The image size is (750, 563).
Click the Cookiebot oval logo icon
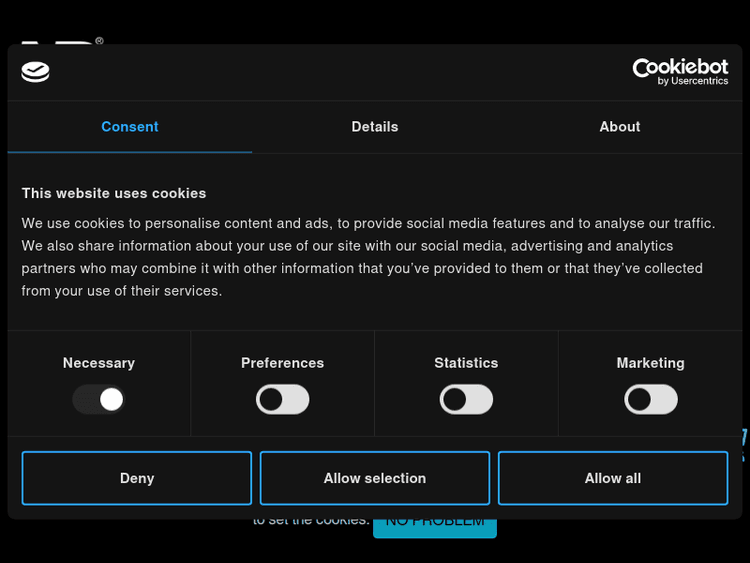(35, 72)
